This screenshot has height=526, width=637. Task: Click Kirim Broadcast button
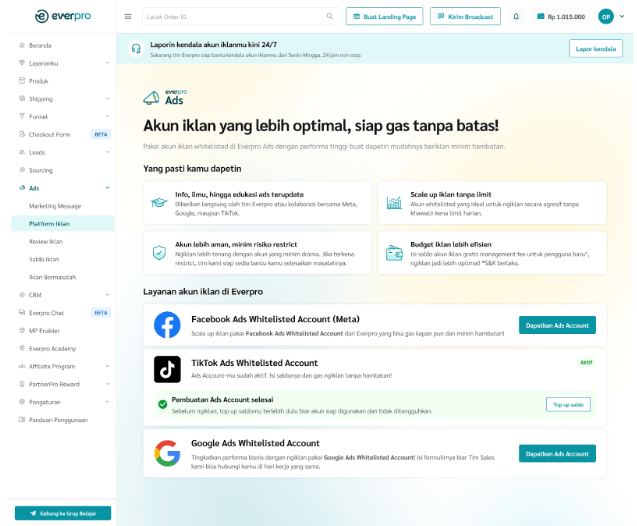[465, 17]
